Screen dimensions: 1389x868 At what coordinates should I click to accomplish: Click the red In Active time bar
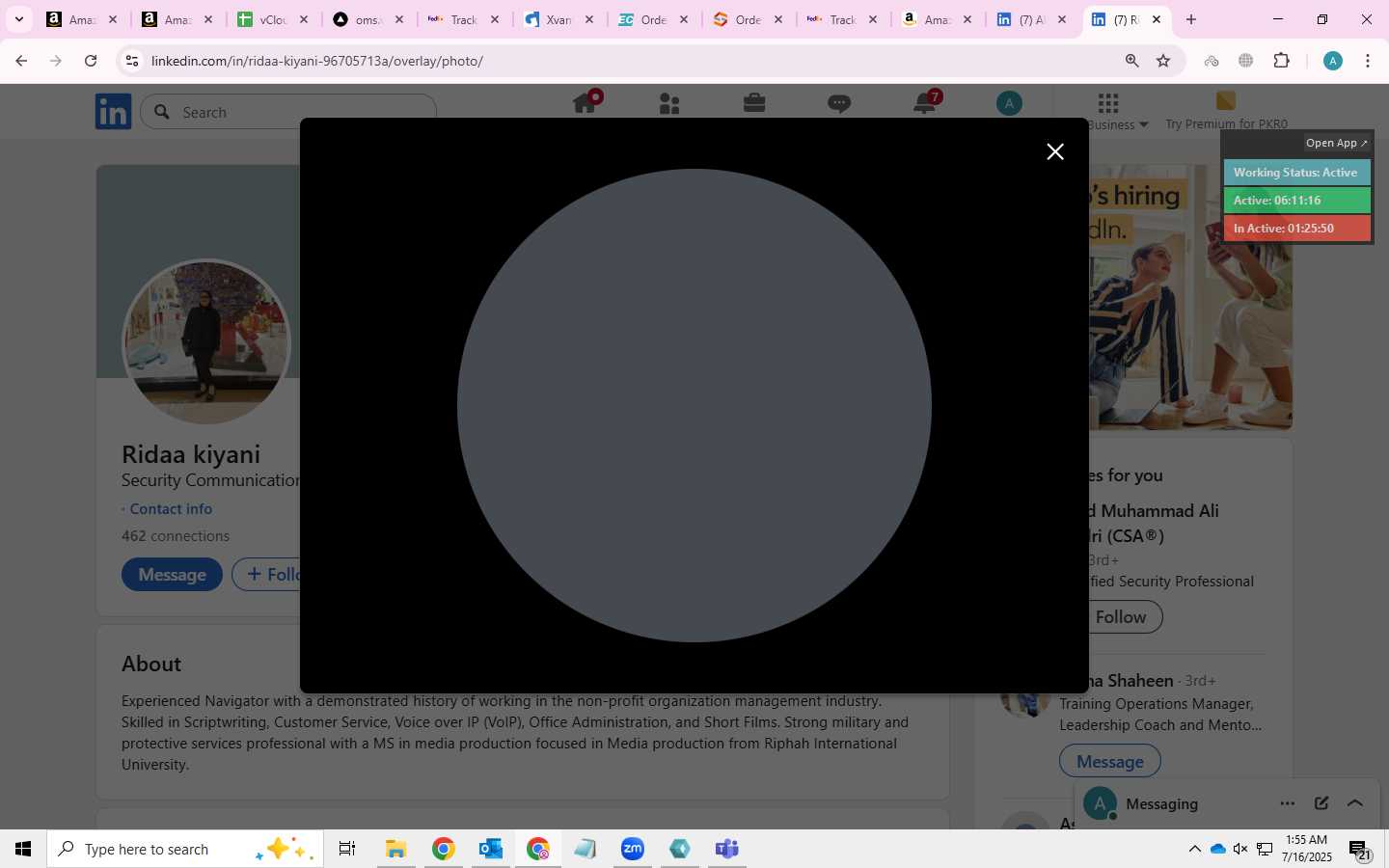[x=1295, y=229]
